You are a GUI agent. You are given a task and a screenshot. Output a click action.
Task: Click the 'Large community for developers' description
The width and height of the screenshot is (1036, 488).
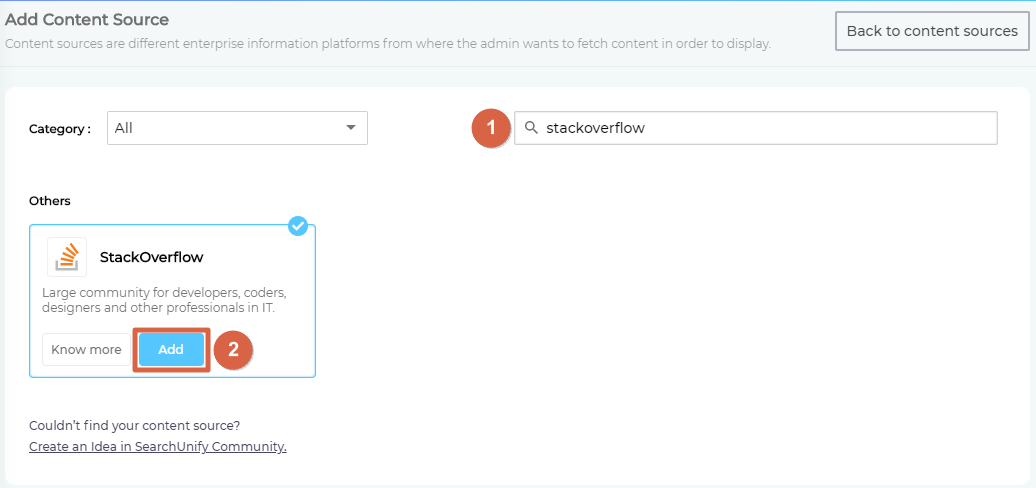[164, 300]
